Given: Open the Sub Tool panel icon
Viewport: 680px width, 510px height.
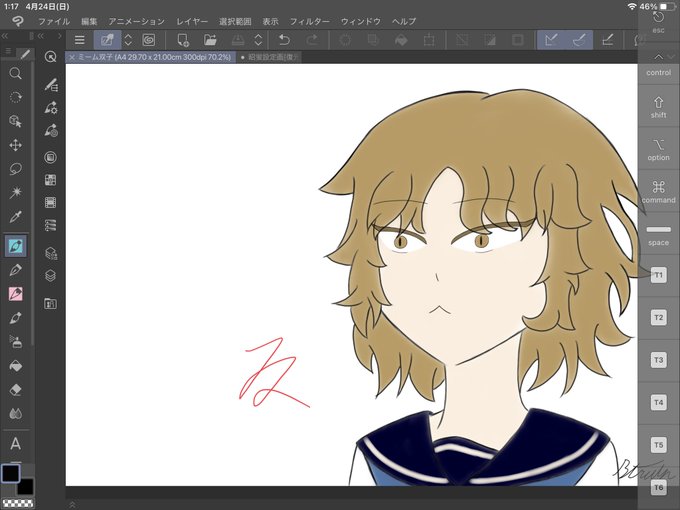Looking at the screenshot, I should 51,85.
